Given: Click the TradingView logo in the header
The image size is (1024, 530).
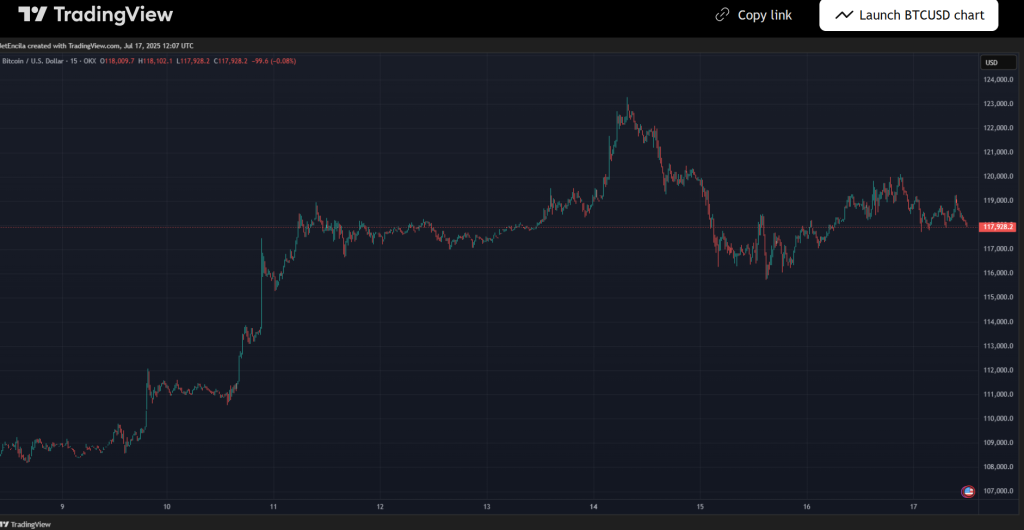Looking at the screenshot, I should [x=96, y=15].
